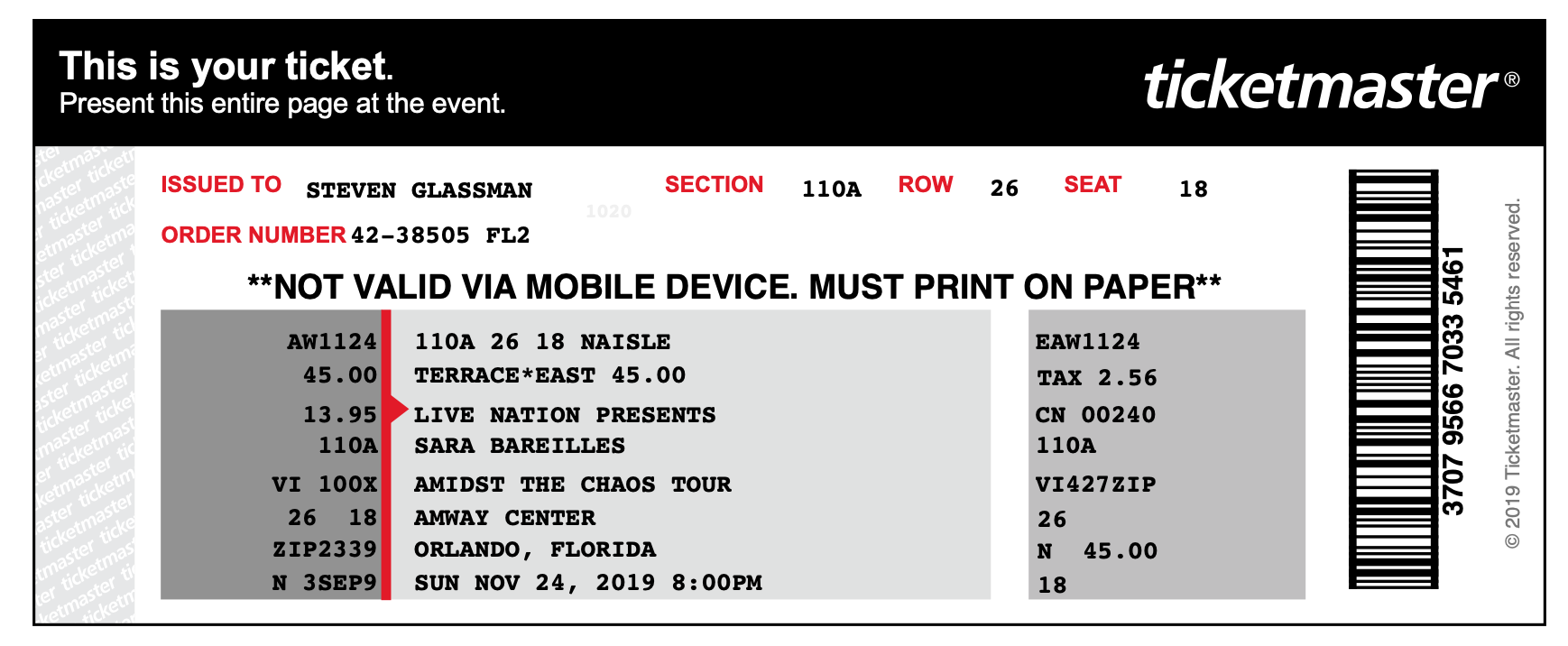The width and height of the screenshot is (1568, 646).
Task: Click the SEAT label
Action: [1093, 185]
